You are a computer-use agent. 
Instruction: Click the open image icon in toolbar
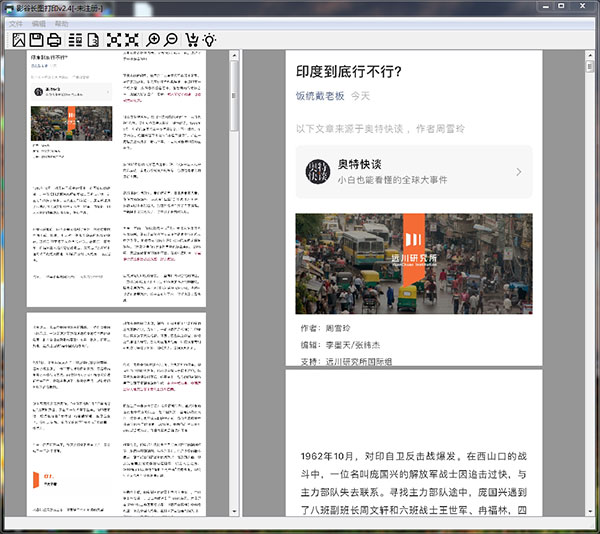[x=17, y=40]
